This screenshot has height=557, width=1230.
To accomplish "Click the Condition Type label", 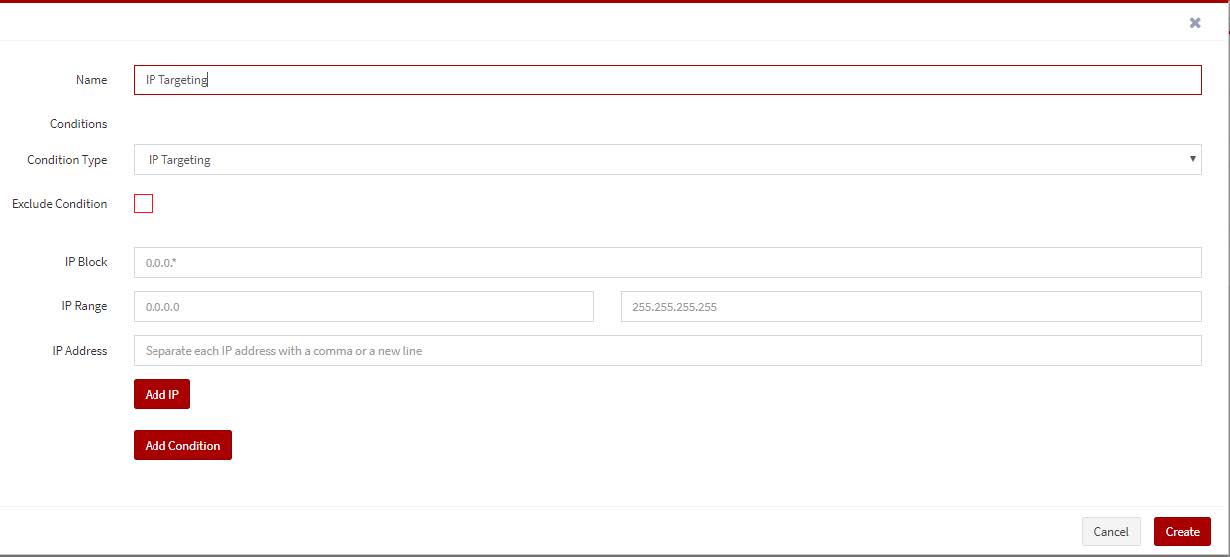I will (67, 160).
